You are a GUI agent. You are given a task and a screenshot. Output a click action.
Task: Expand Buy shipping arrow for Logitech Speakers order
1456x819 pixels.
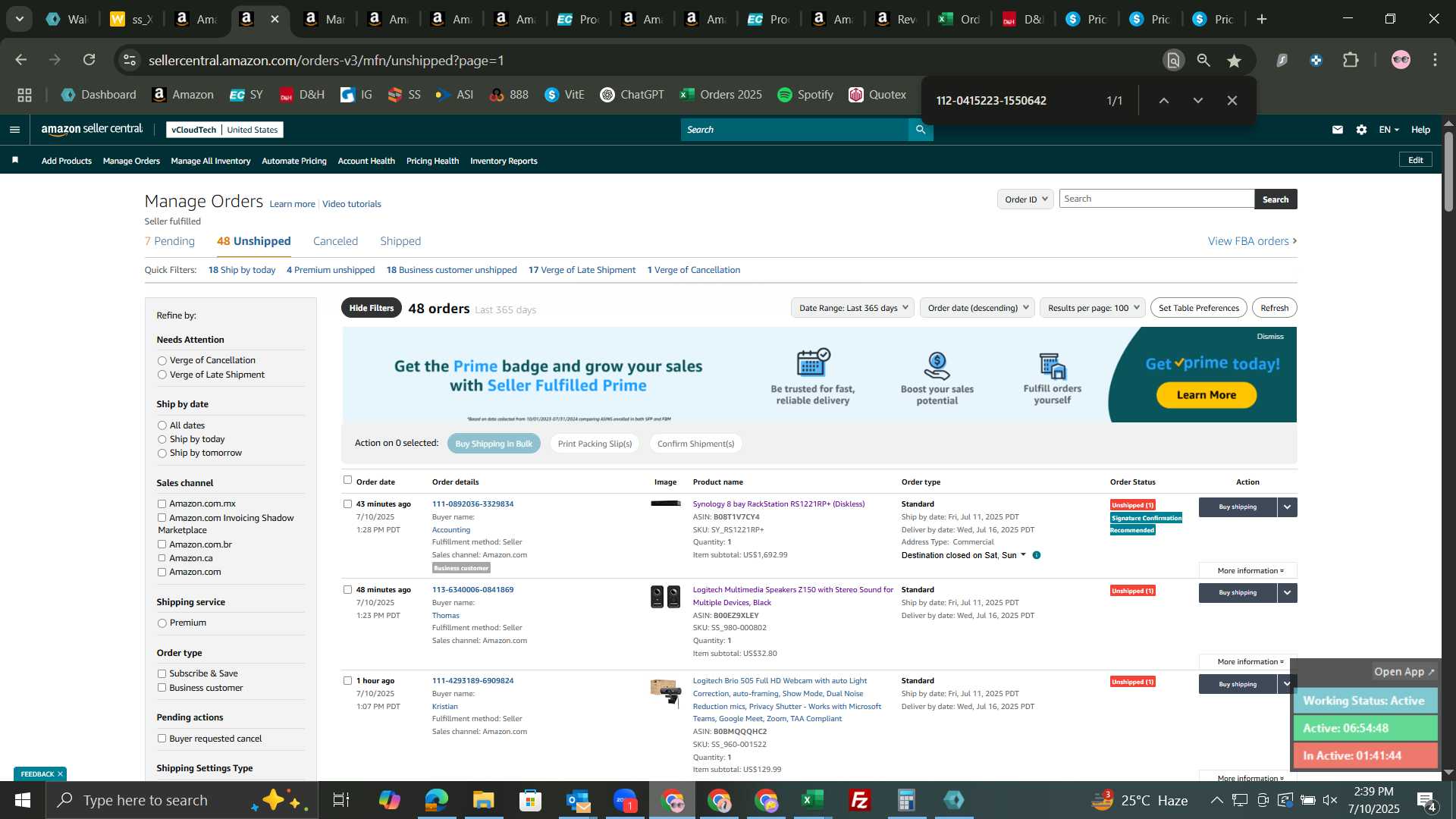[1287, 593]
